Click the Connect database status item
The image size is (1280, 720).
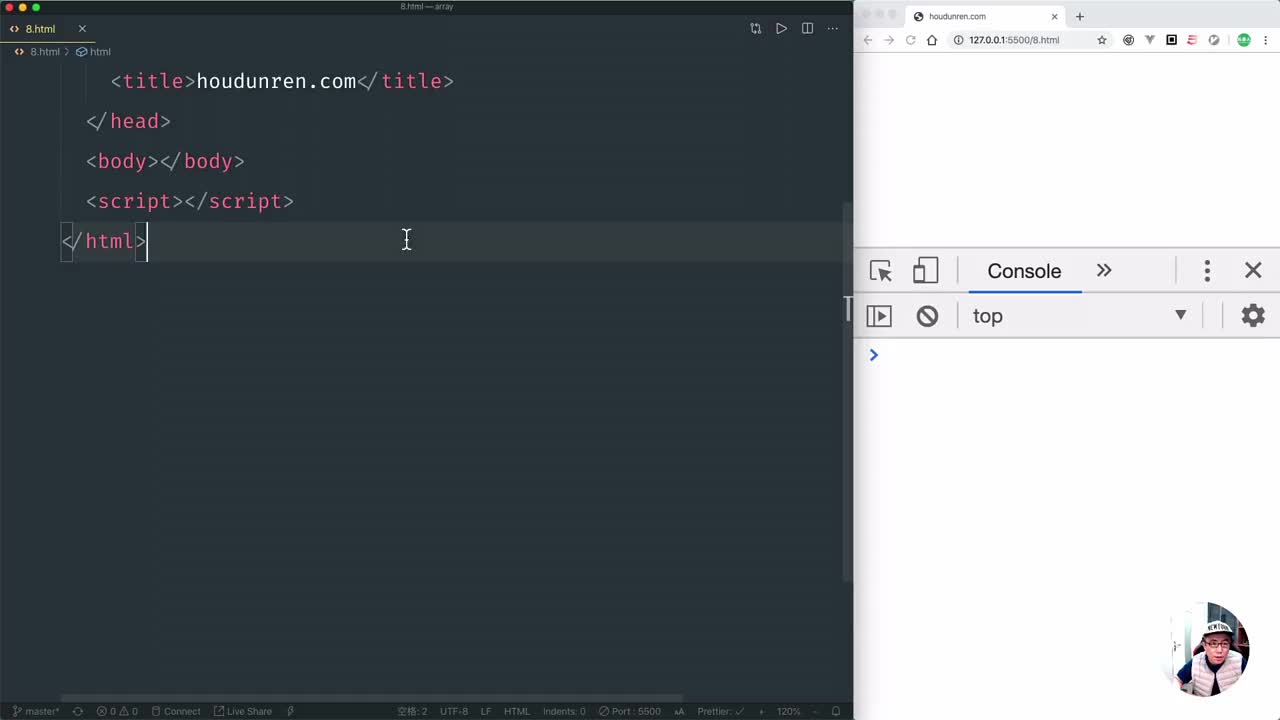click(175, 711)
